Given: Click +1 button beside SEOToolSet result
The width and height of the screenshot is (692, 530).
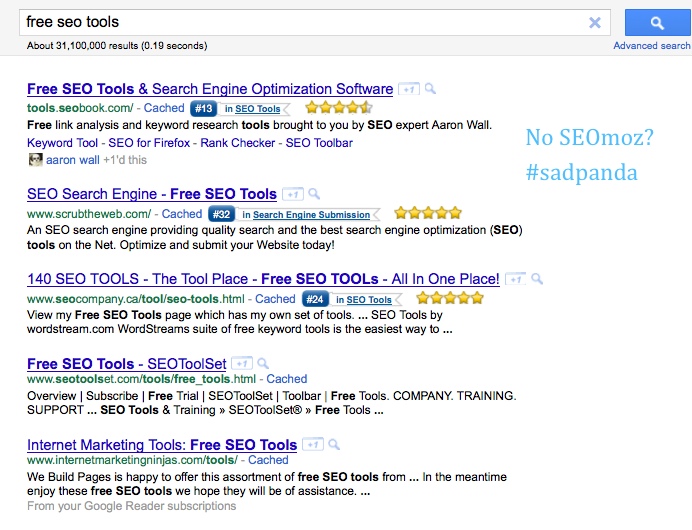Looking at the screenshot, I should pos(242,364).
